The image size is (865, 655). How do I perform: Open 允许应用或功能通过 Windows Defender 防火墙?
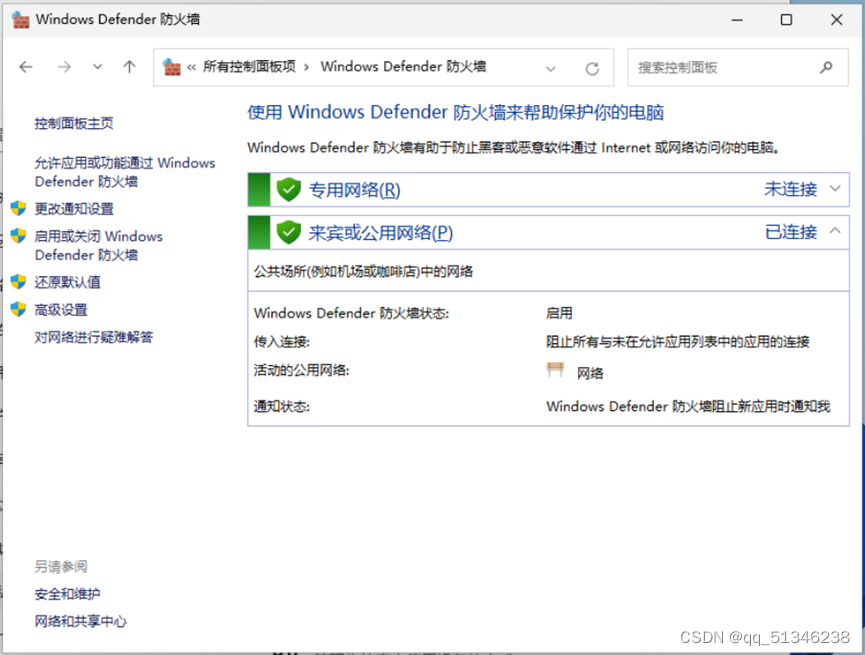pyautogui.click(x=125, y=172)
